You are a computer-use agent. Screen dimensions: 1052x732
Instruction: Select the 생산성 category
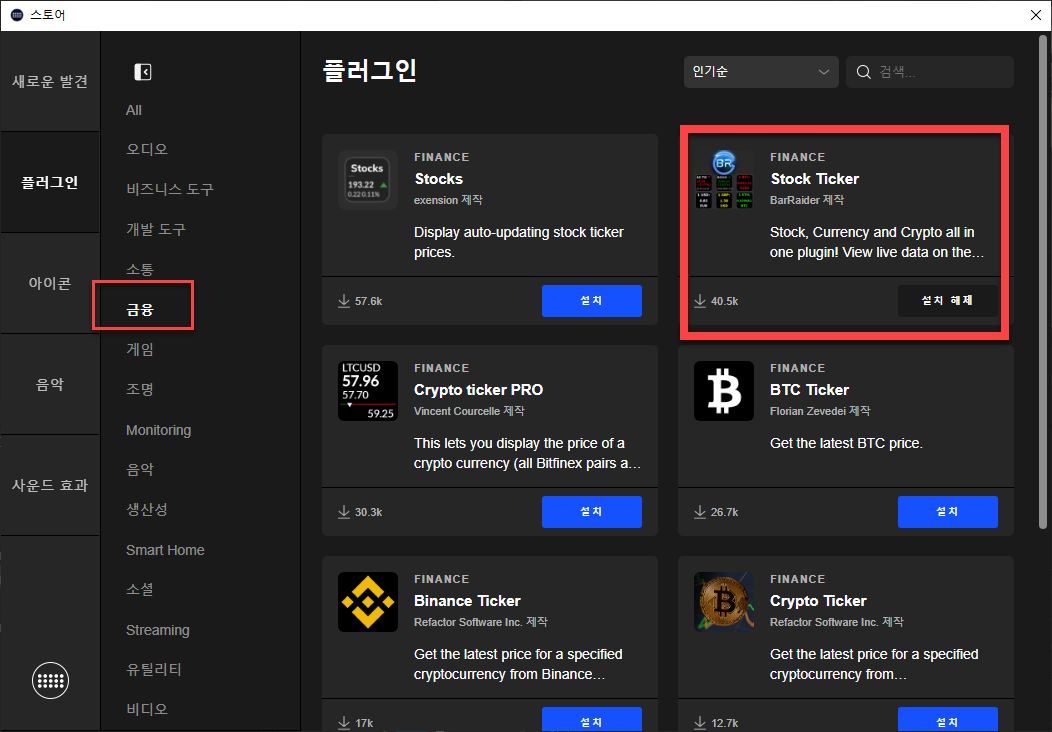147,510
